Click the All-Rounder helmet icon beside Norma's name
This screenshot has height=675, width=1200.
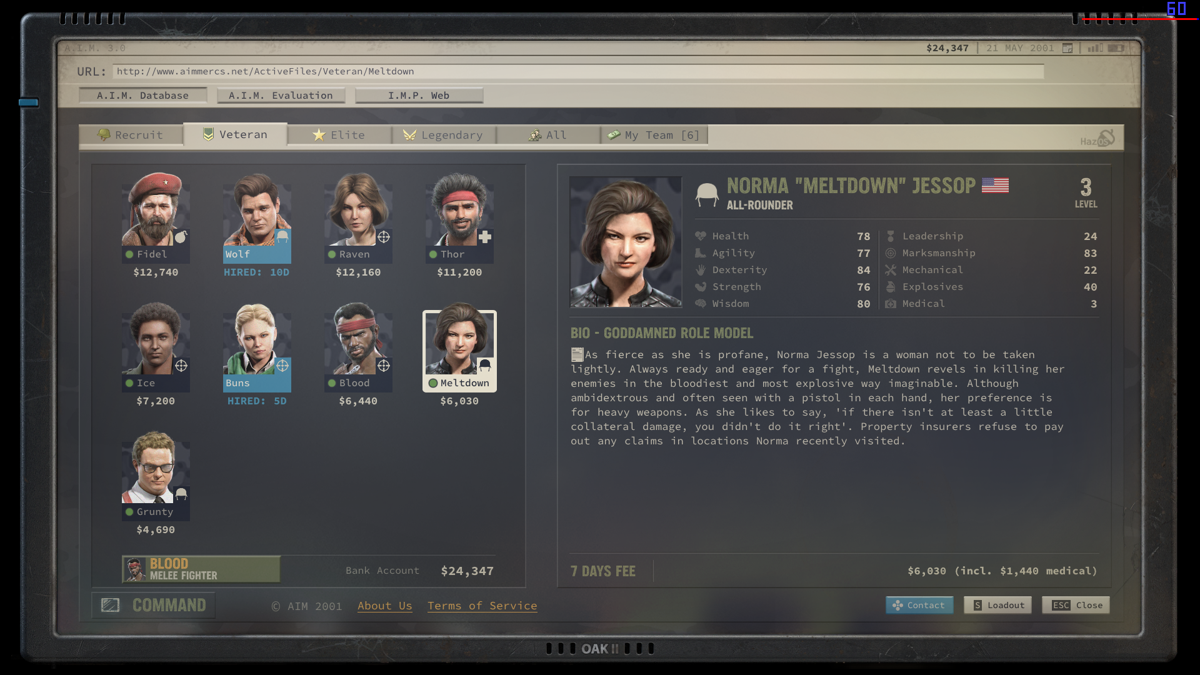(x=707, y=194)
